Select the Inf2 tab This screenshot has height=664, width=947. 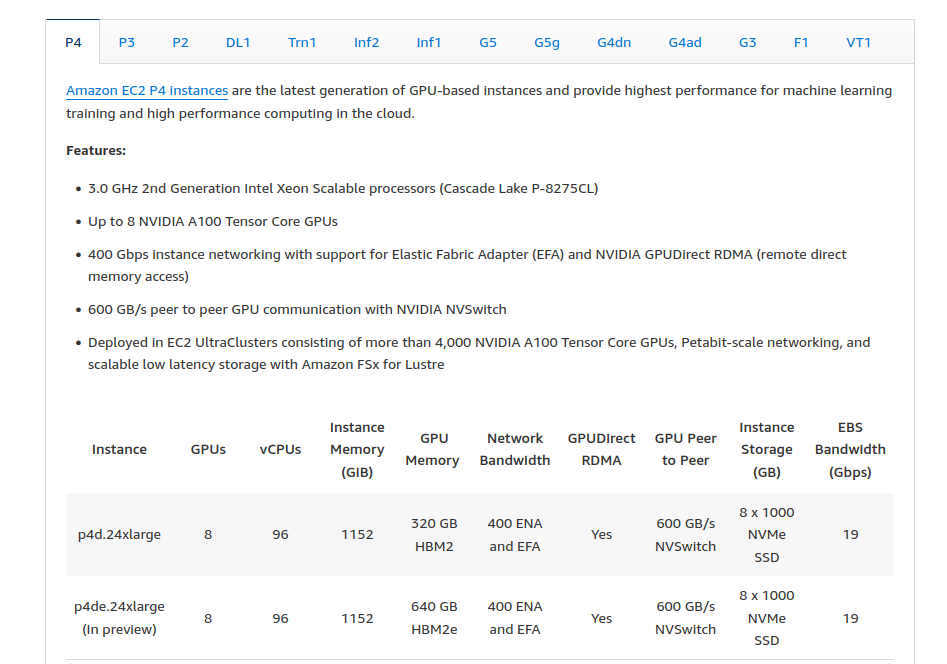pos(367,42)
